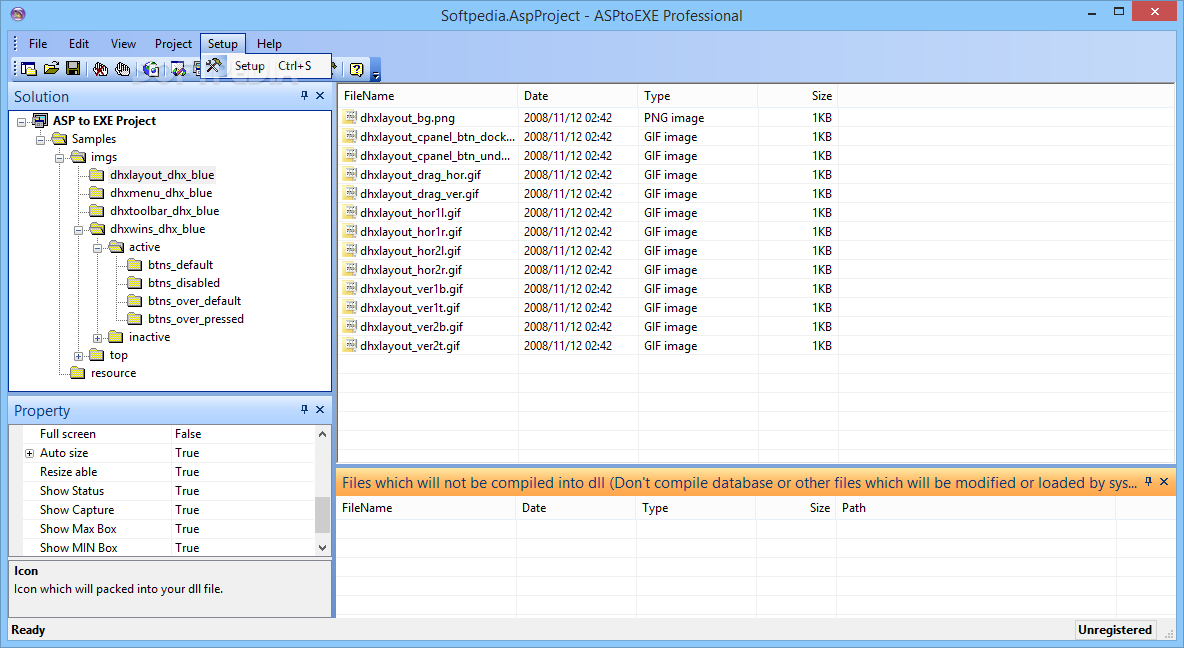This screenshot has height=648, width=1184.
Task: Click the Open Project folder icon
Action: (x=51, y=69)
